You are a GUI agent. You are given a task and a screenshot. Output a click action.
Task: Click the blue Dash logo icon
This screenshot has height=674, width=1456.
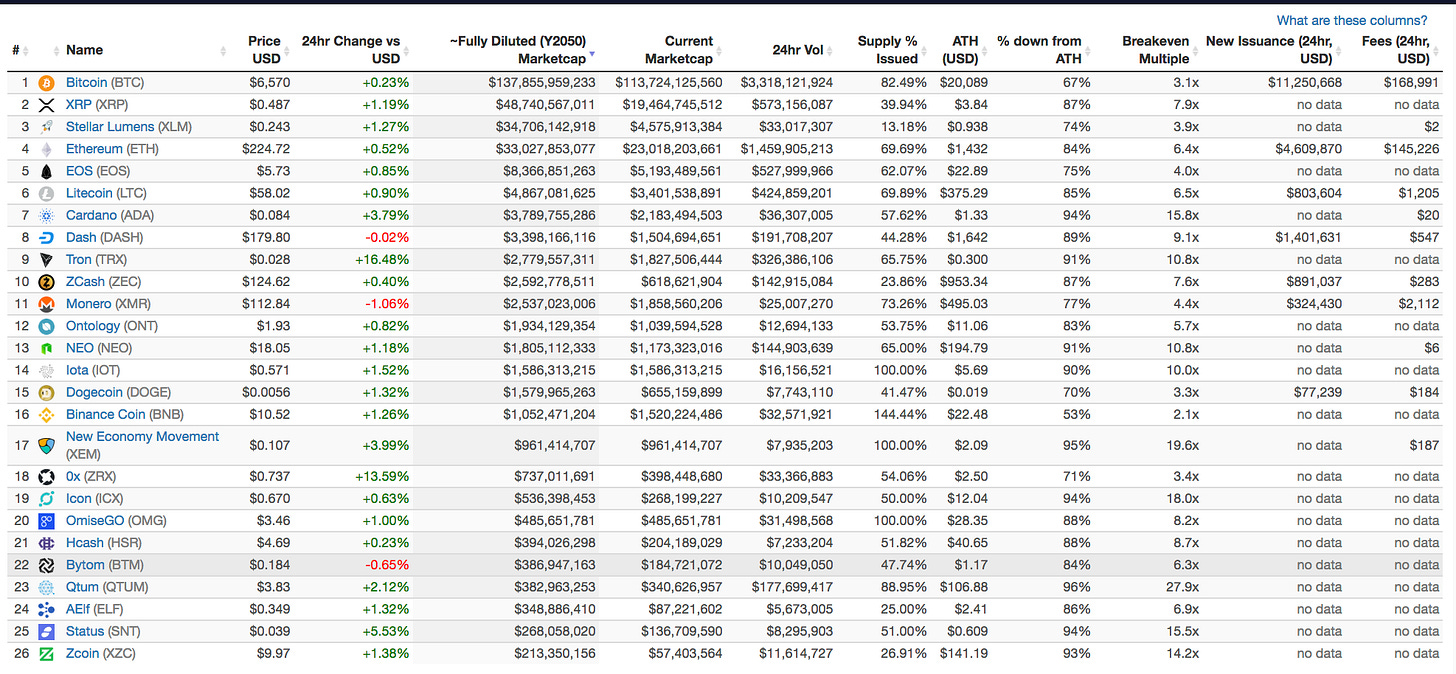(x=46, y=238)
